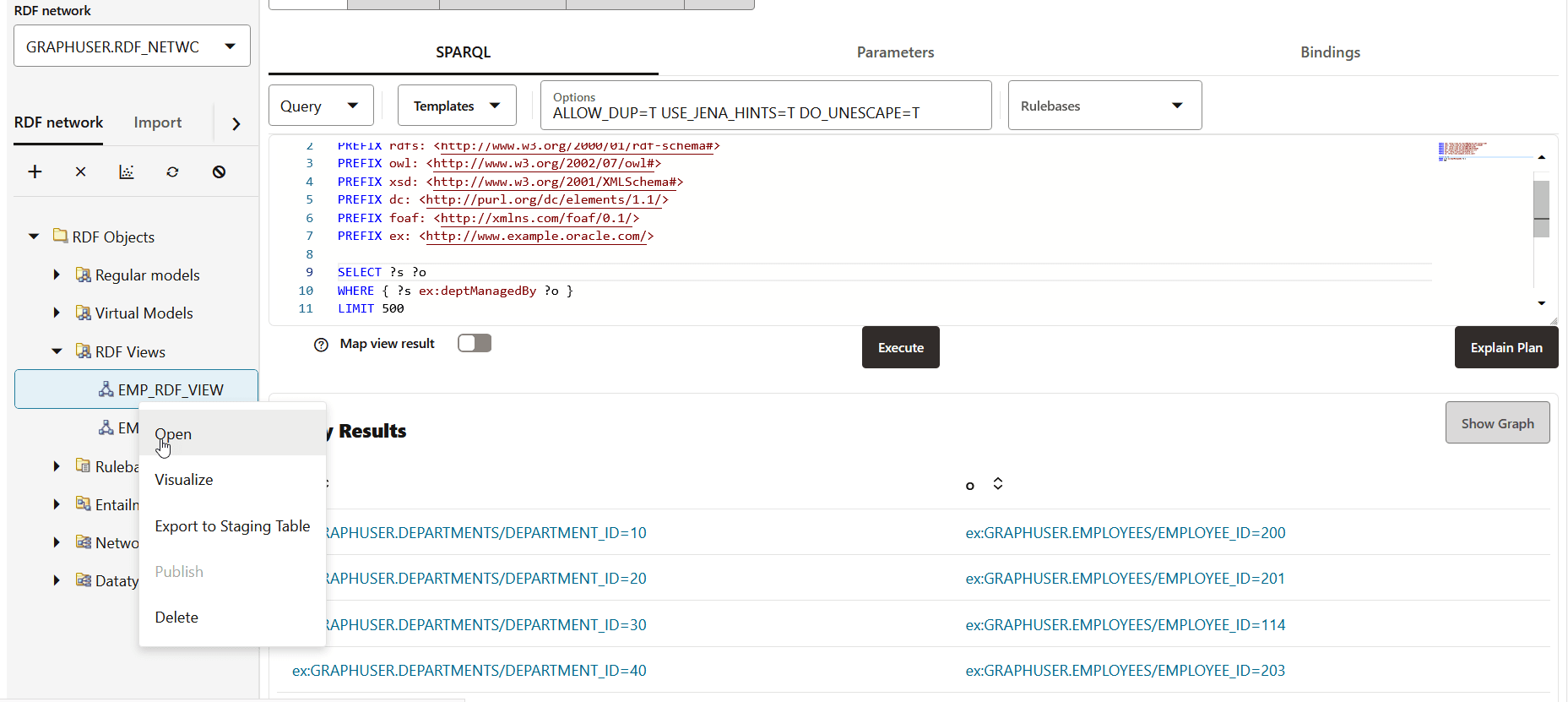Open the Rulebases dropdown
Image resolution: width=1568 pixels, height=702 pixels.
coord(1104,106)
